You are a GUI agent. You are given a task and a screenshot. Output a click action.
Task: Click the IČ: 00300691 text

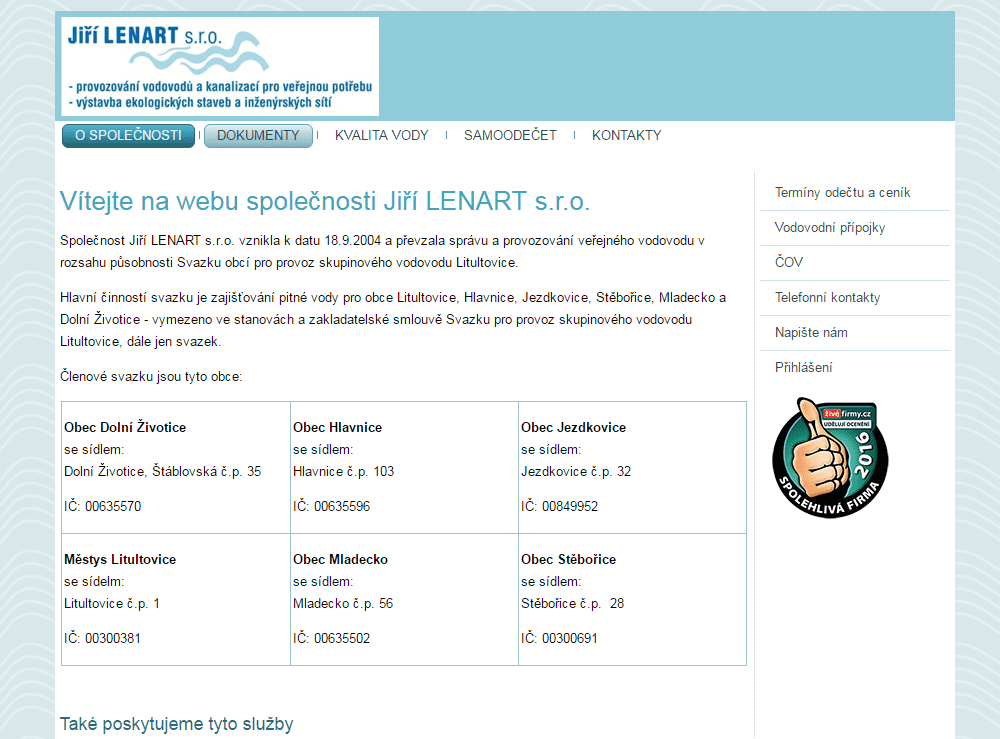tap(559, 638)
